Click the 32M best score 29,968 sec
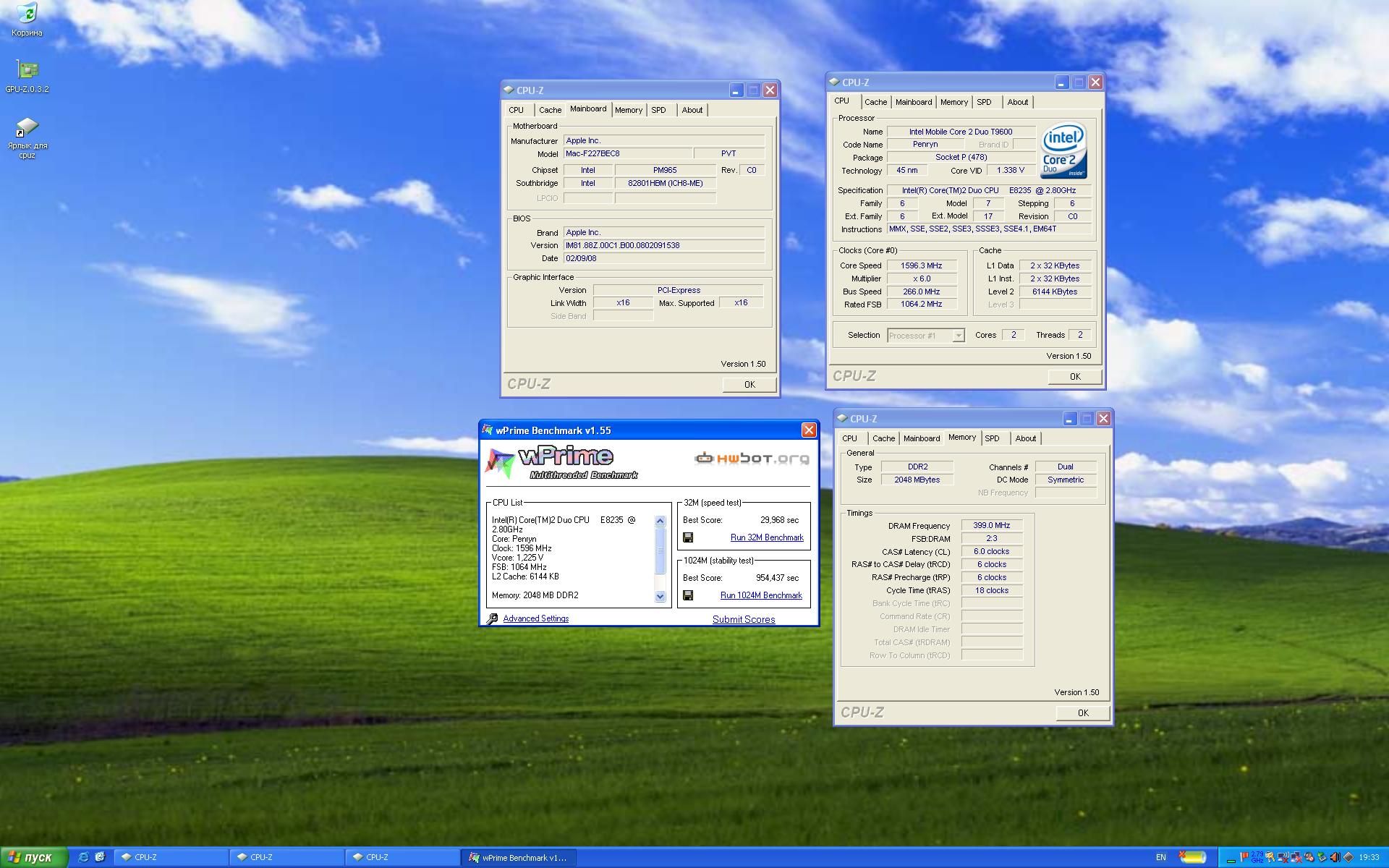Image resolution: width=1389 pixels, height=868 pixels. (779, 520)
